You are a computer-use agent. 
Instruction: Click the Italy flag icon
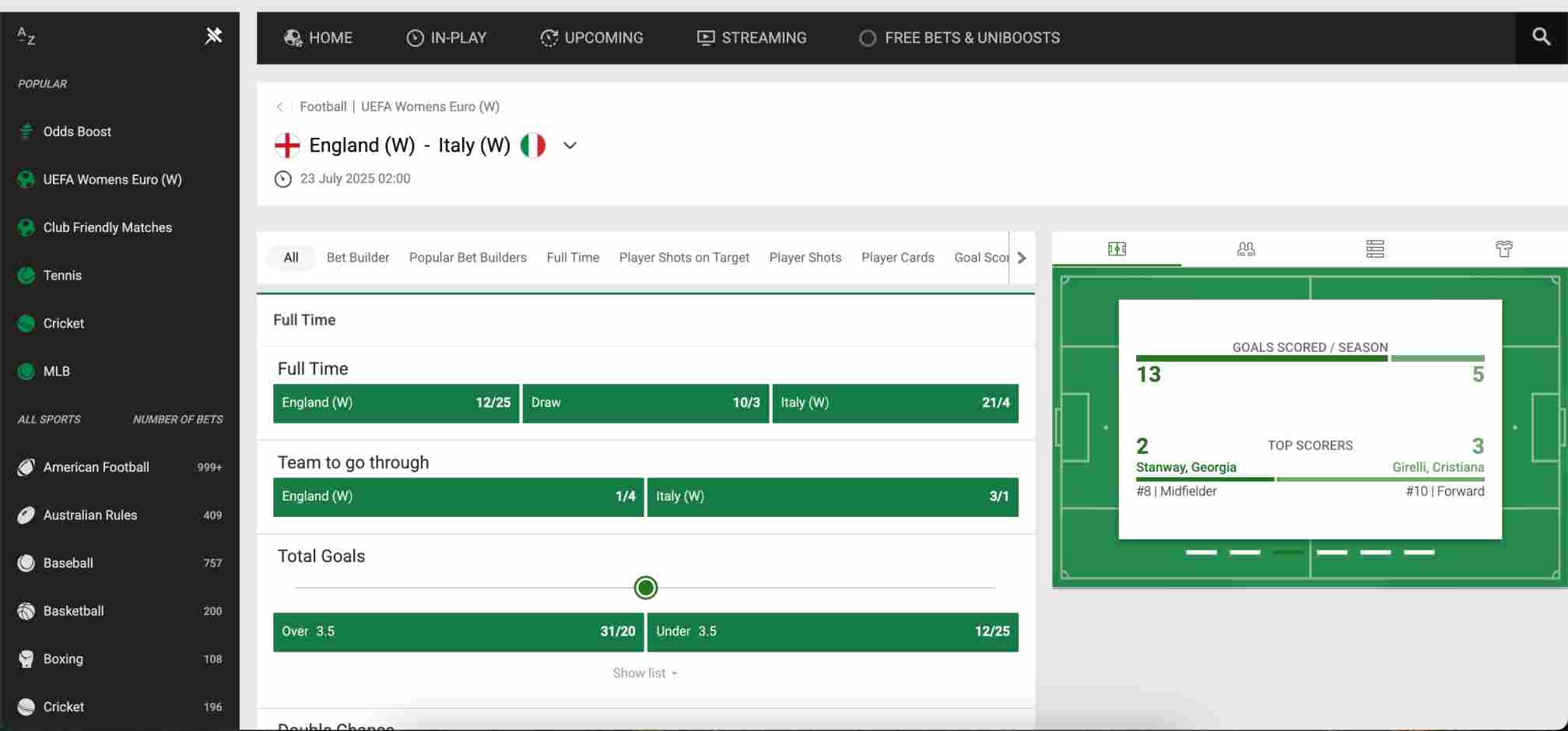[x=533, y=146]
